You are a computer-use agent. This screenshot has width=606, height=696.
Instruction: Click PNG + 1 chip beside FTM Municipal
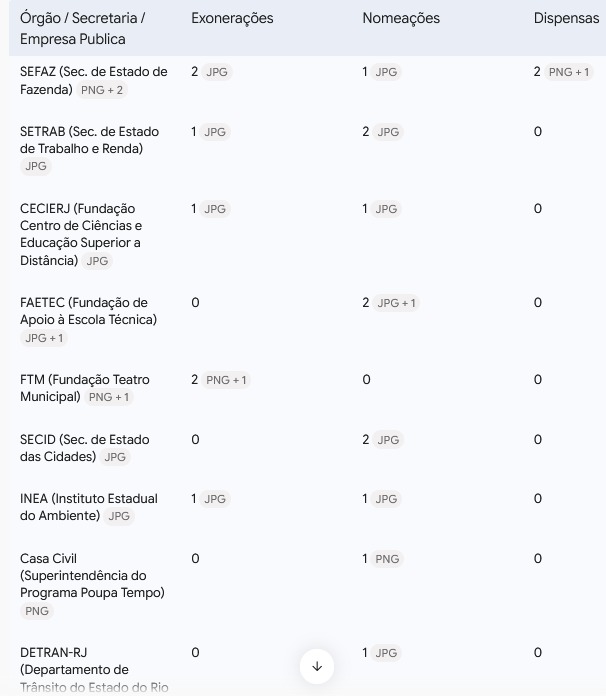tap(109, 397)
